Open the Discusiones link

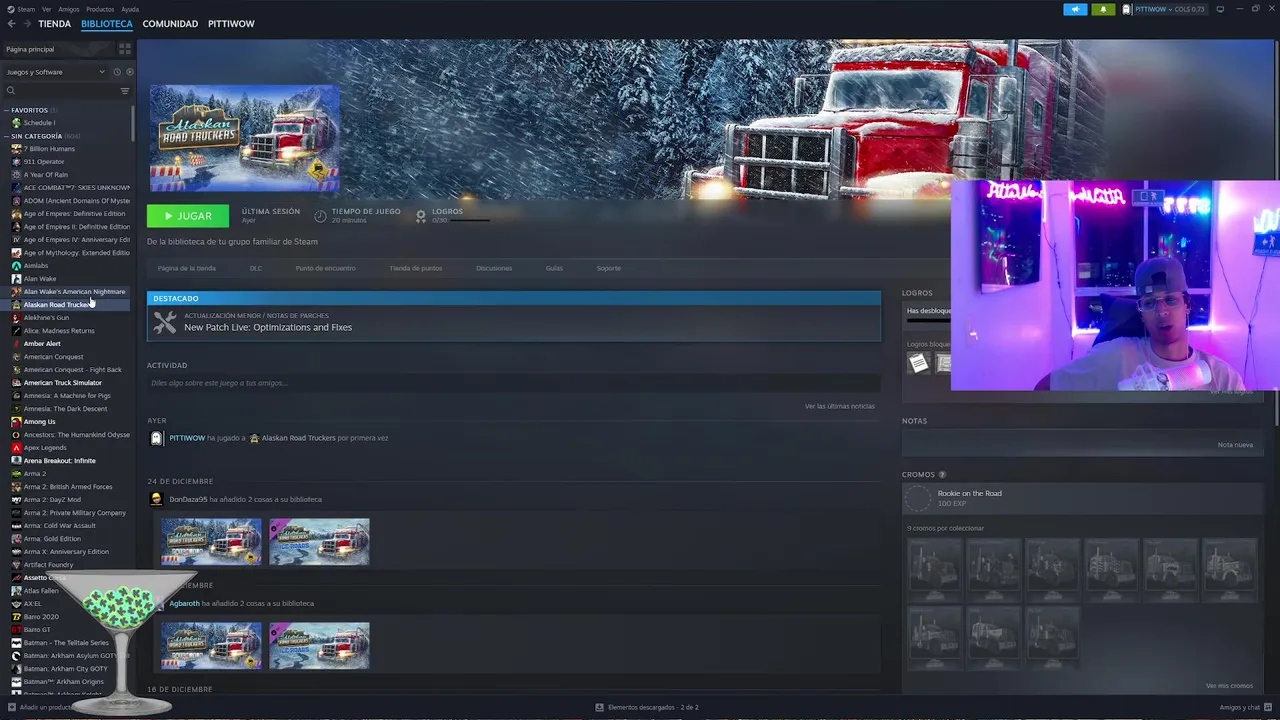494,268
